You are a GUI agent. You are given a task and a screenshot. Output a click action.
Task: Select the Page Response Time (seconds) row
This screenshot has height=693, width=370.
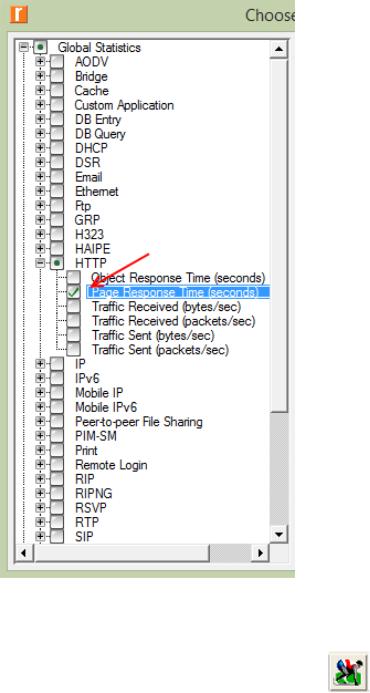point(178,292)
